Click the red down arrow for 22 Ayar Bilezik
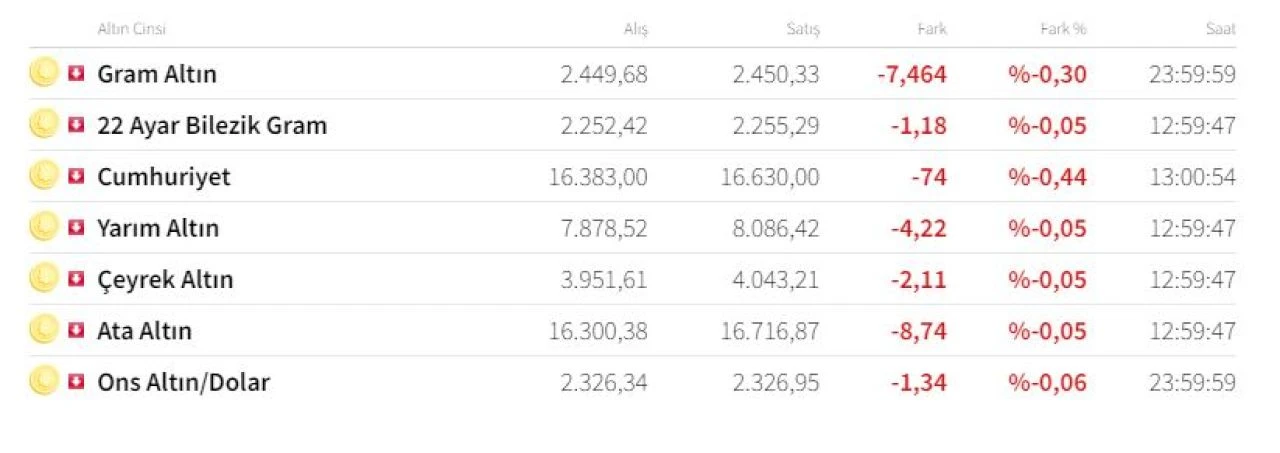Viewport: 1280px width, 453px height. (x=76, y=125)
